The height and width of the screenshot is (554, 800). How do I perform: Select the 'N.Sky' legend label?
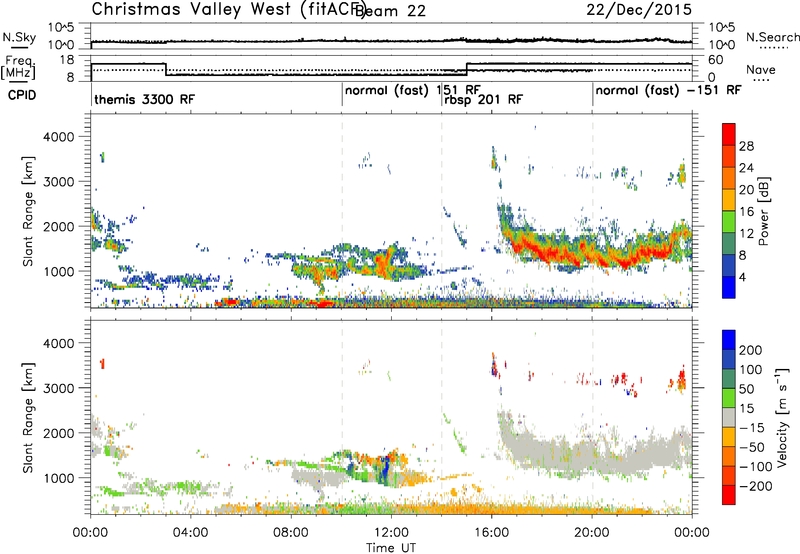(19, 37)
